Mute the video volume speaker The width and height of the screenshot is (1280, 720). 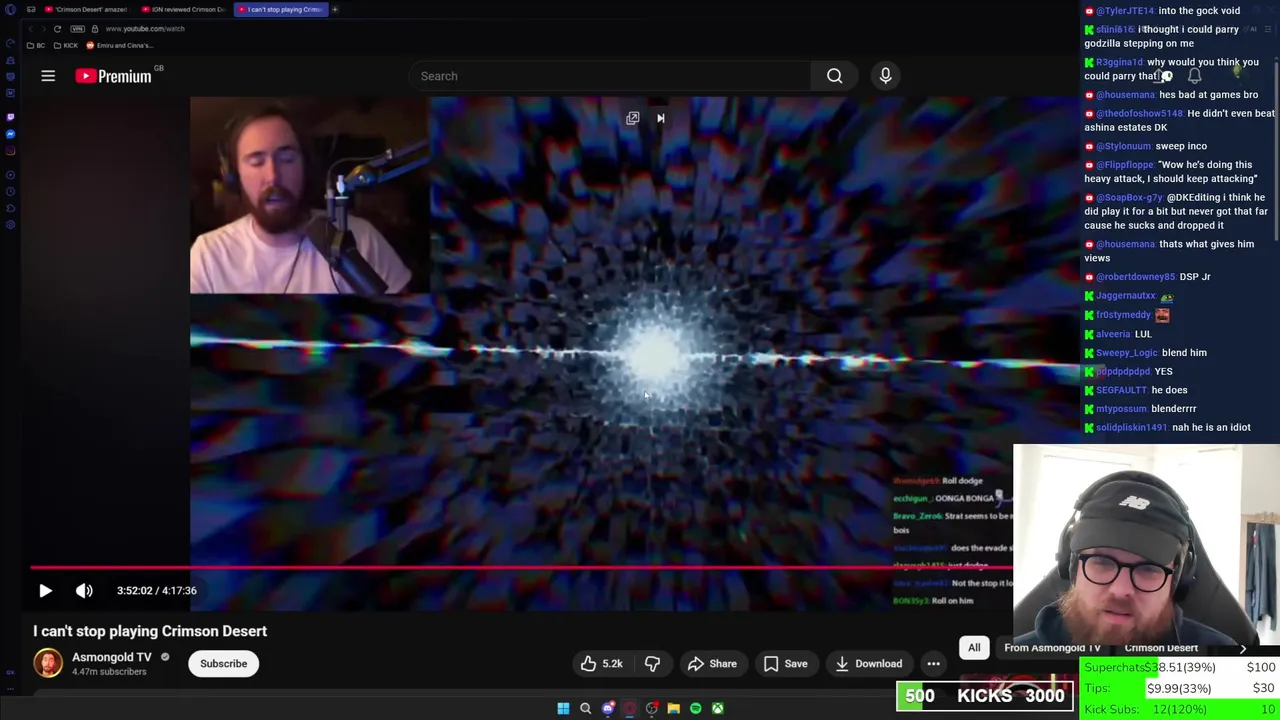click(84, 591)
